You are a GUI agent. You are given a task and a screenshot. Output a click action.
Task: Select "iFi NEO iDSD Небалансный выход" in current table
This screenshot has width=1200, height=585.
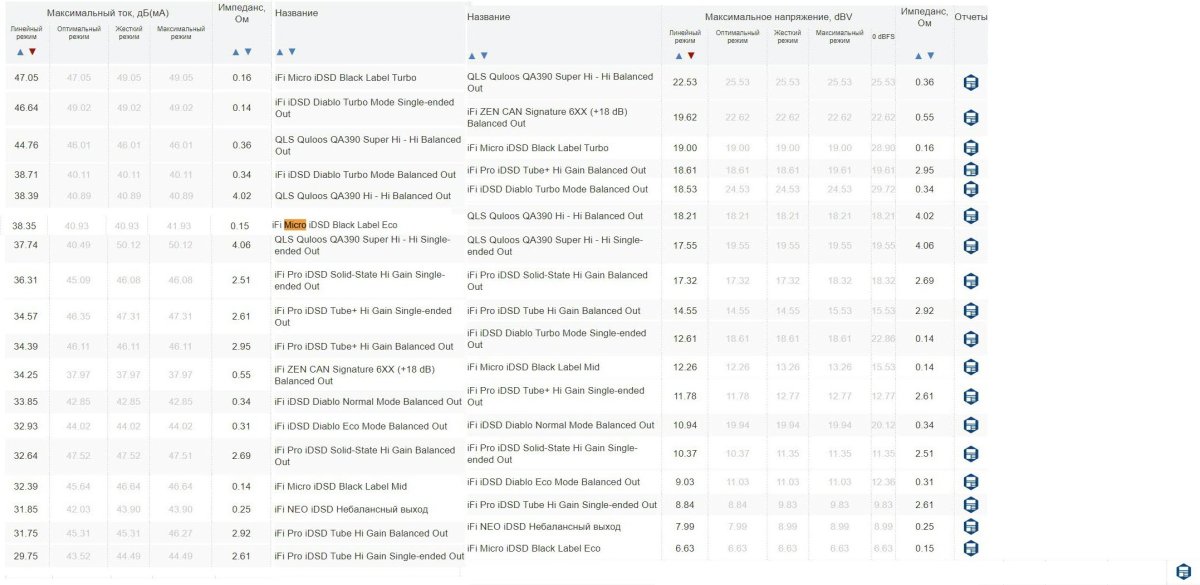[351, 509]
